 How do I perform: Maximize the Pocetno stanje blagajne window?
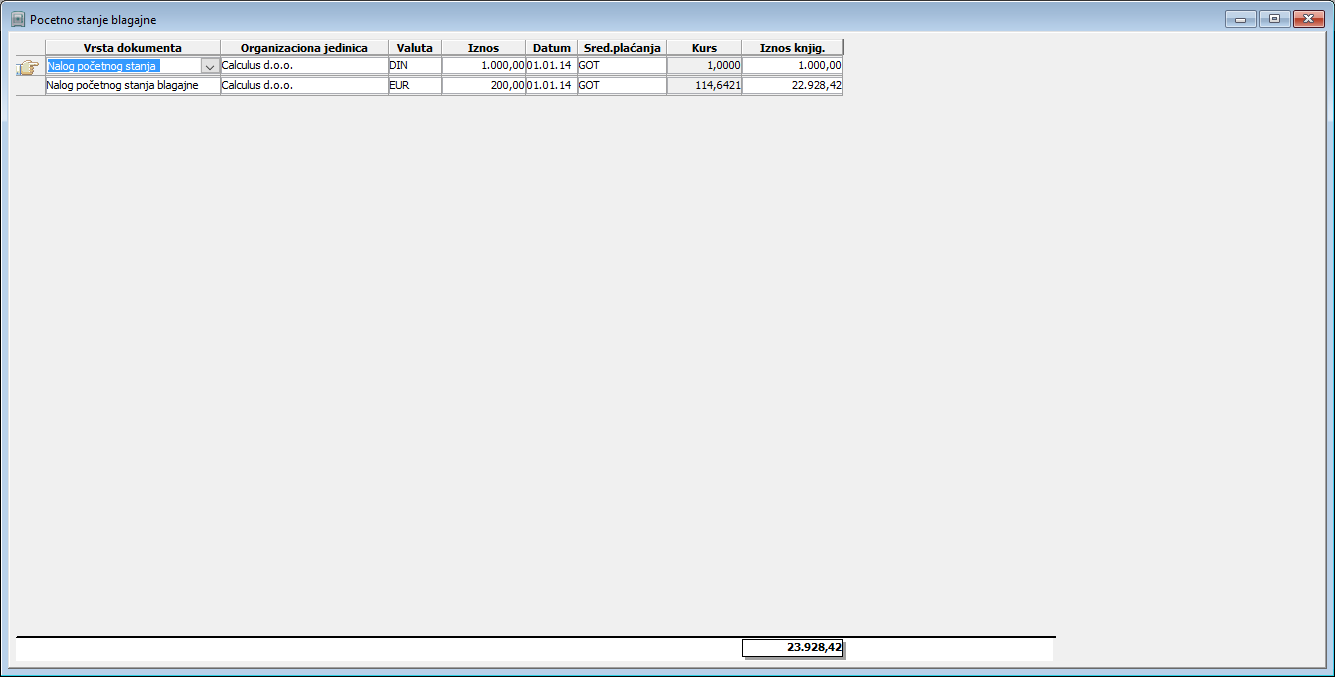tap(1274, 19)
